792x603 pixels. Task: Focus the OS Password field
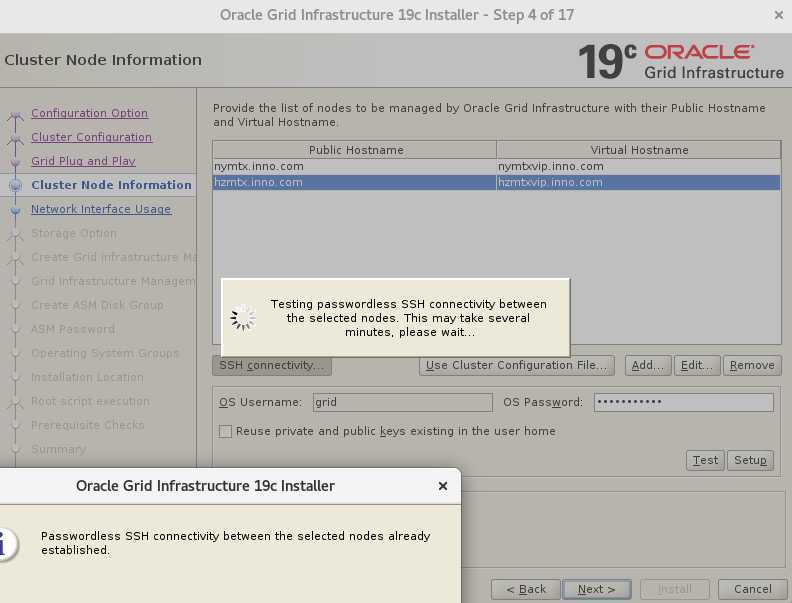tap(683, 403)
